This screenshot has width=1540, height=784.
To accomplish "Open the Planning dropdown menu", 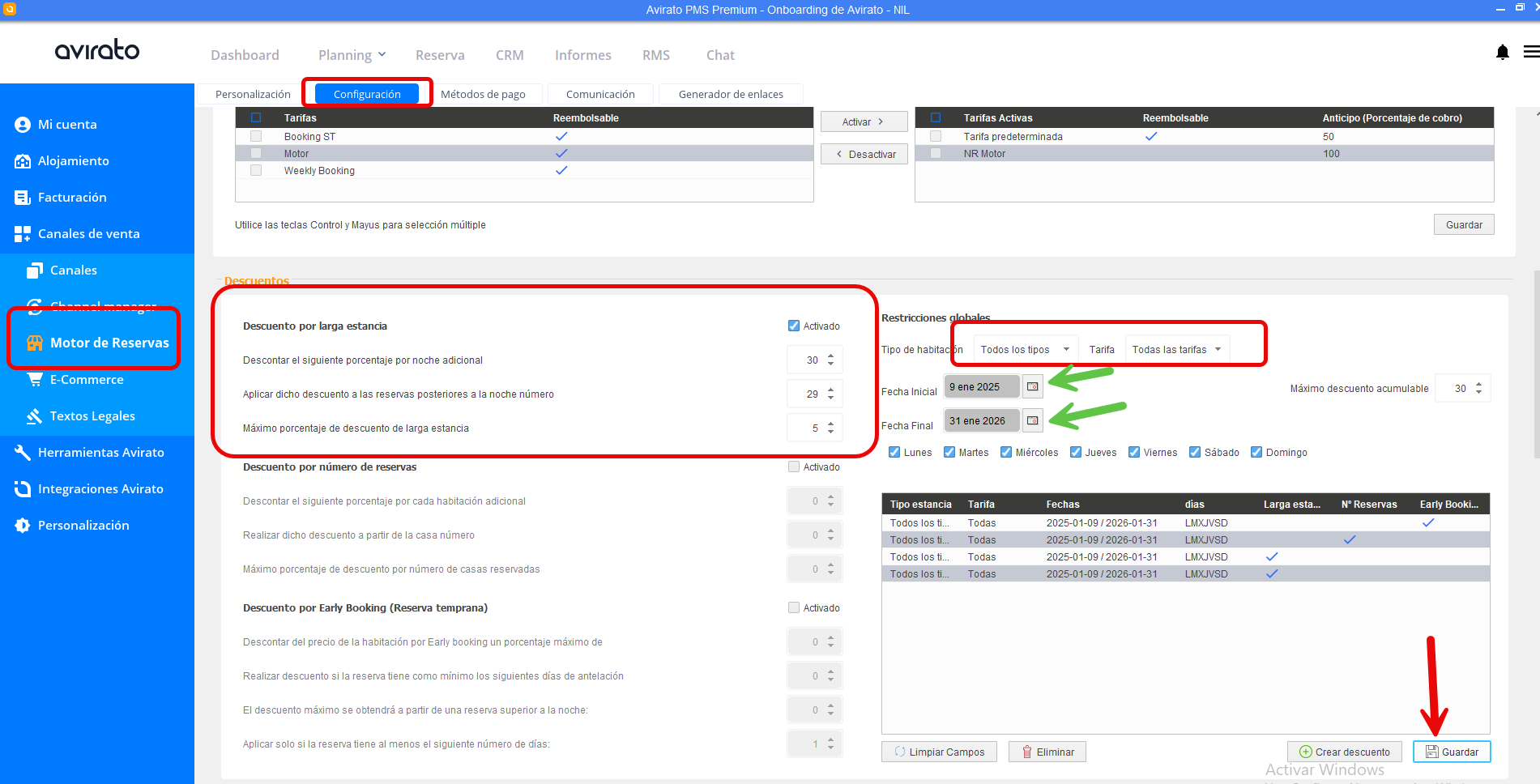I will pyautogui.click(x=352, y=55).
